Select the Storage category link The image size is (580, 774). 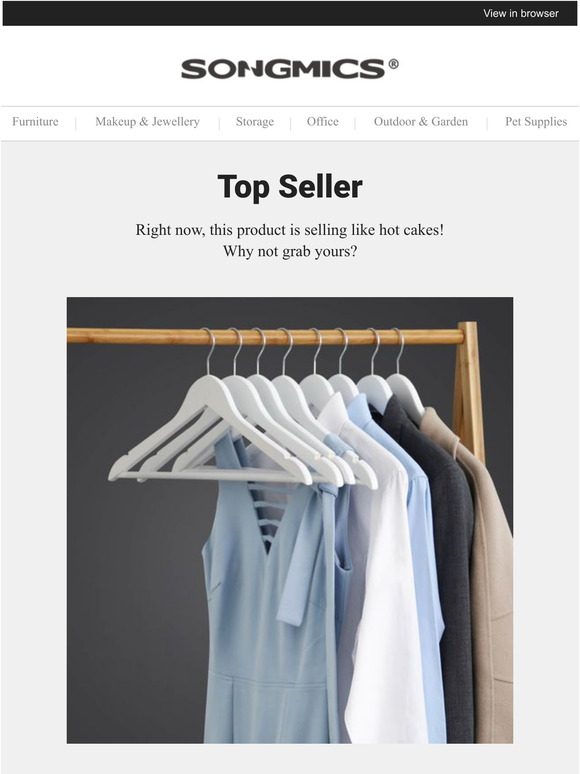pos(255,122)
